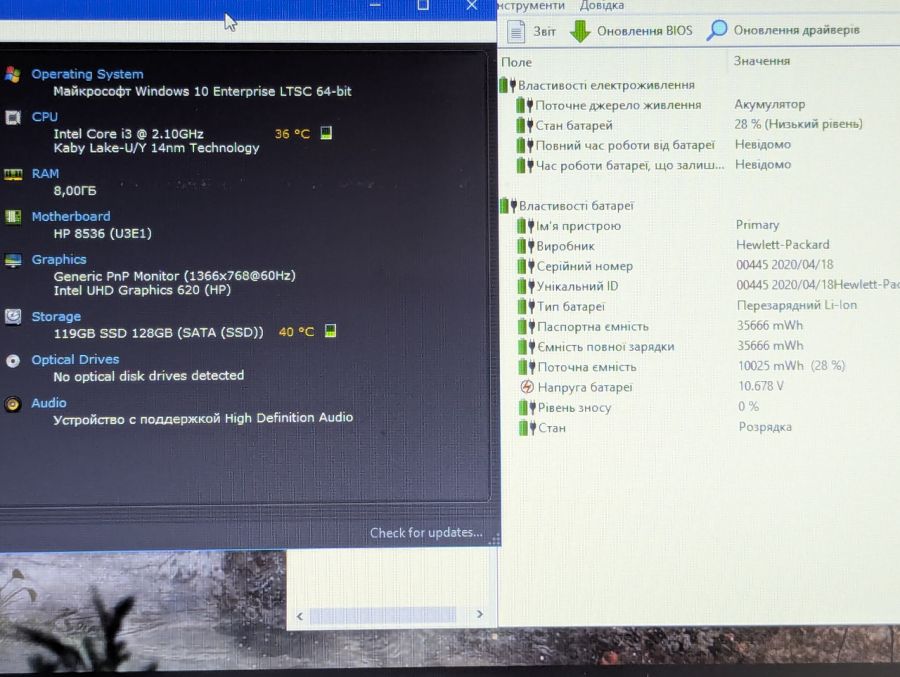
Task: Click the horizontal scrollbar thumb
Action: tap(382, 616)
